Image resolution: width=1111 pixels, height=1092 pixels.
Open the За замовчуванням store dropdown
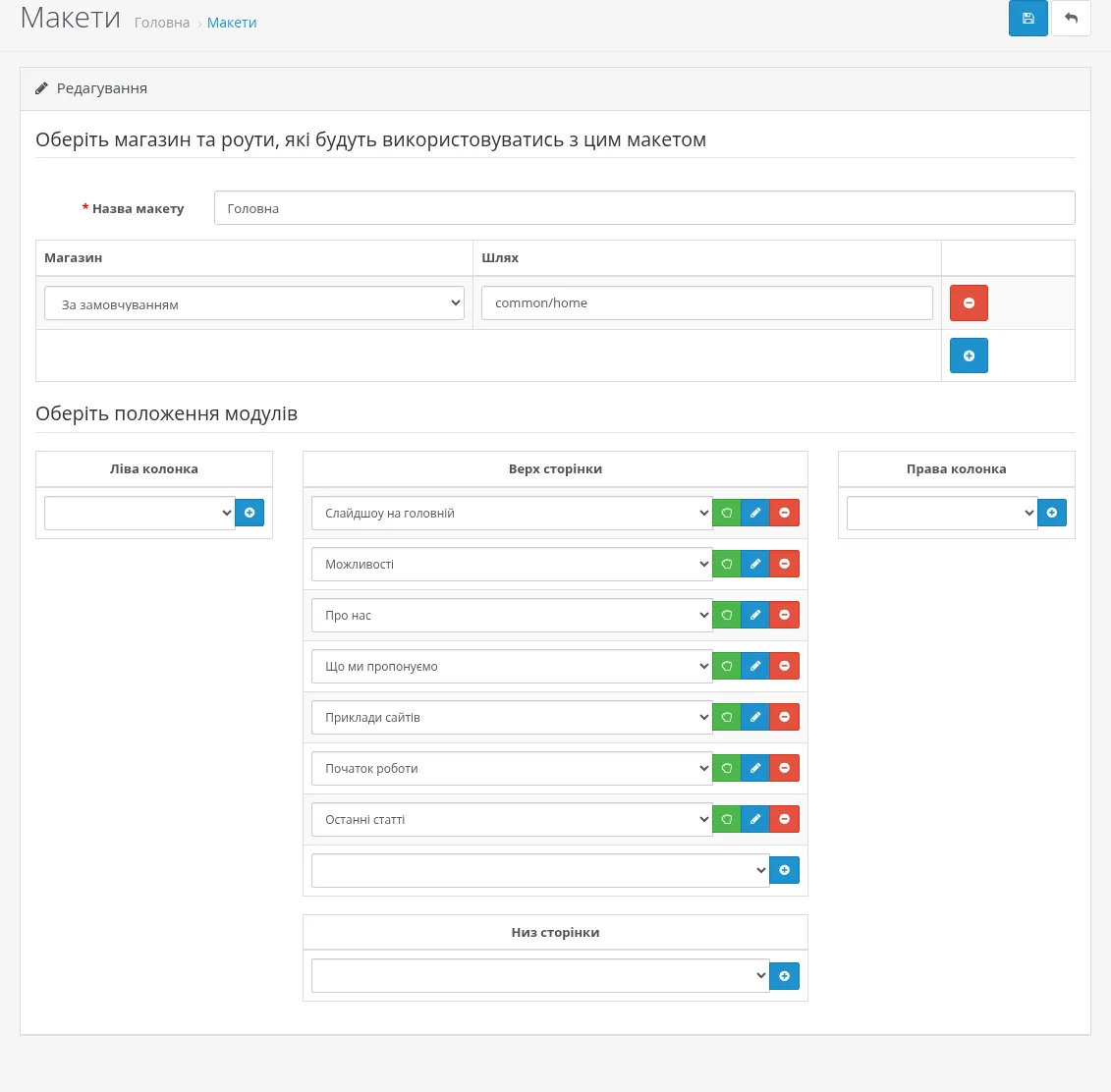[x=254, y=303]
